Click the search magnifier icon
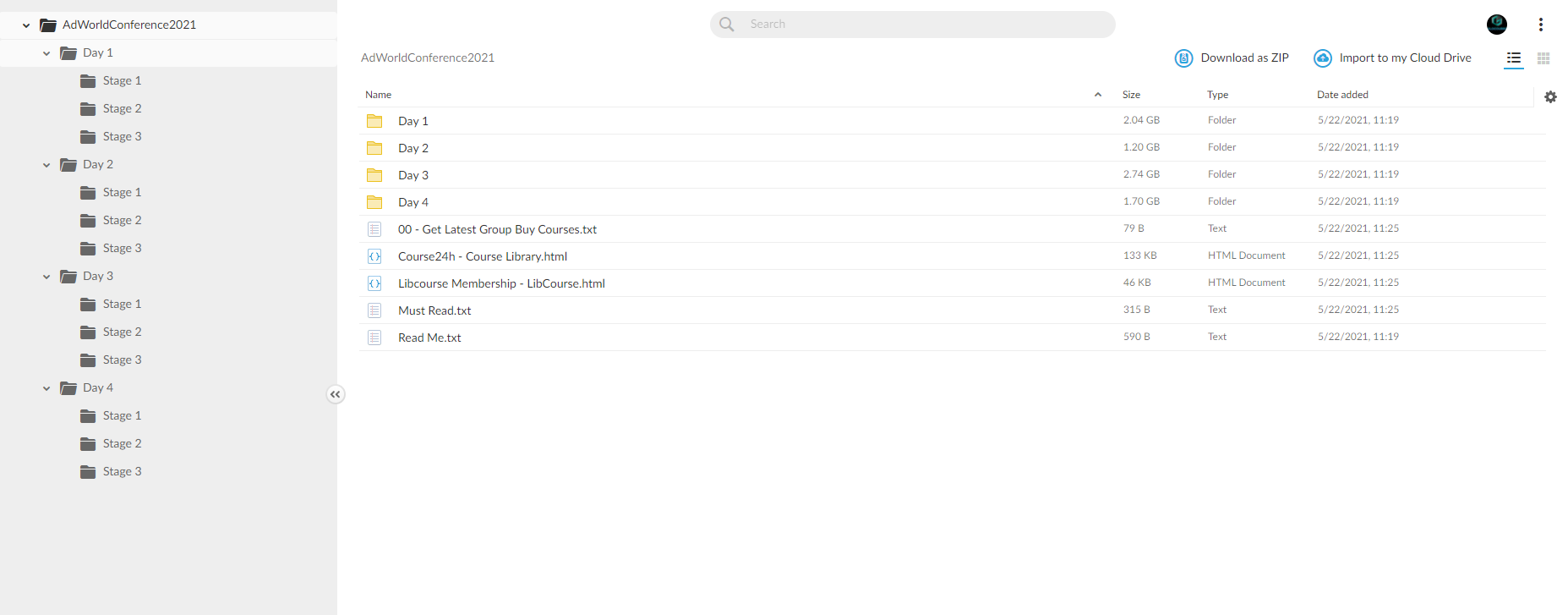 pyautogui.click(x=727, y=25)
